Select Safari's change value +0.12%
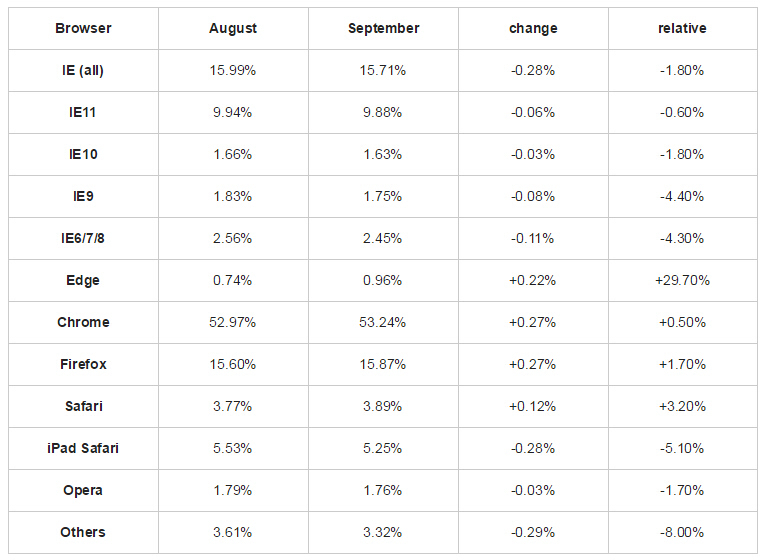The height and width of the screenshot is (560, 764). click(x=533, y=406)
